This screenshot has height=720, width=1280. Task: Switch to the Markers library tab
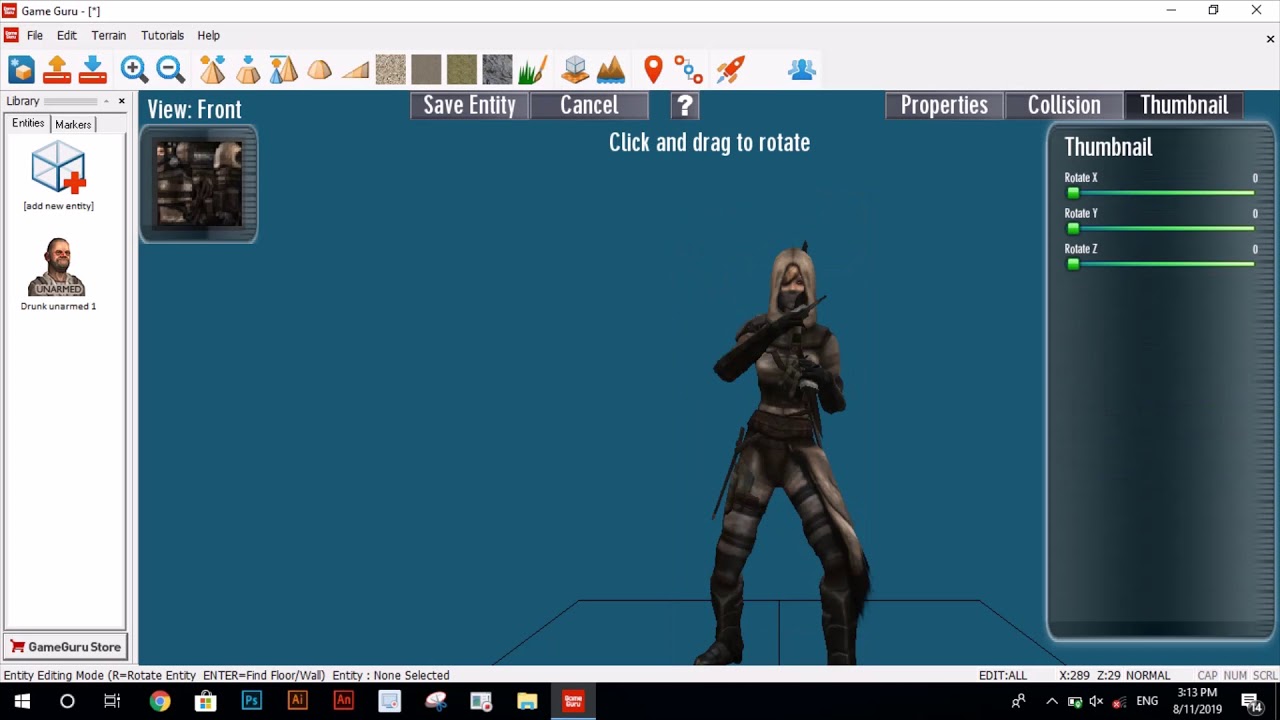tap(73, 124)
